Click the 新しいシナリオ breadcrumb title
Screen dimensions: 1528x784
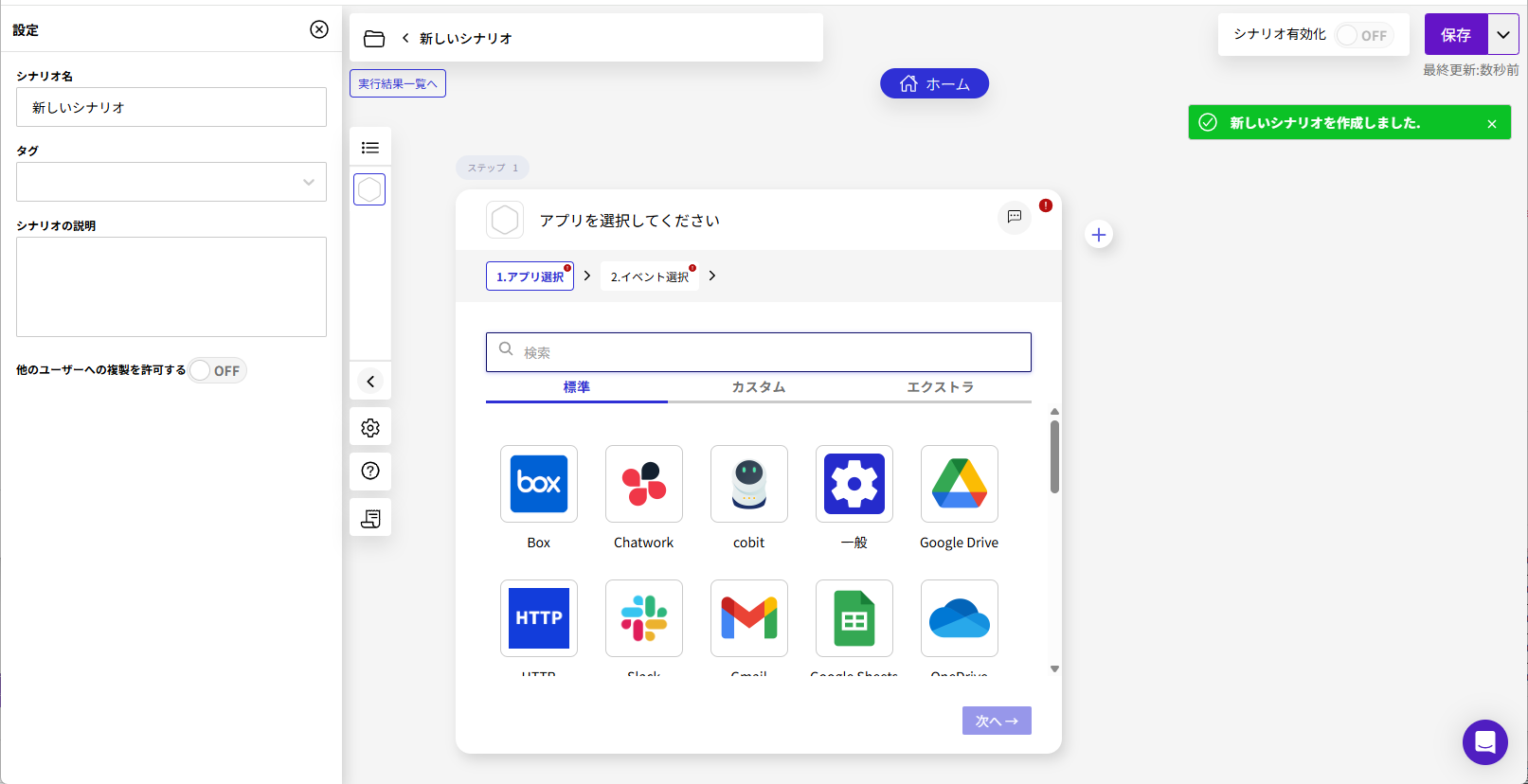[466, 39]
